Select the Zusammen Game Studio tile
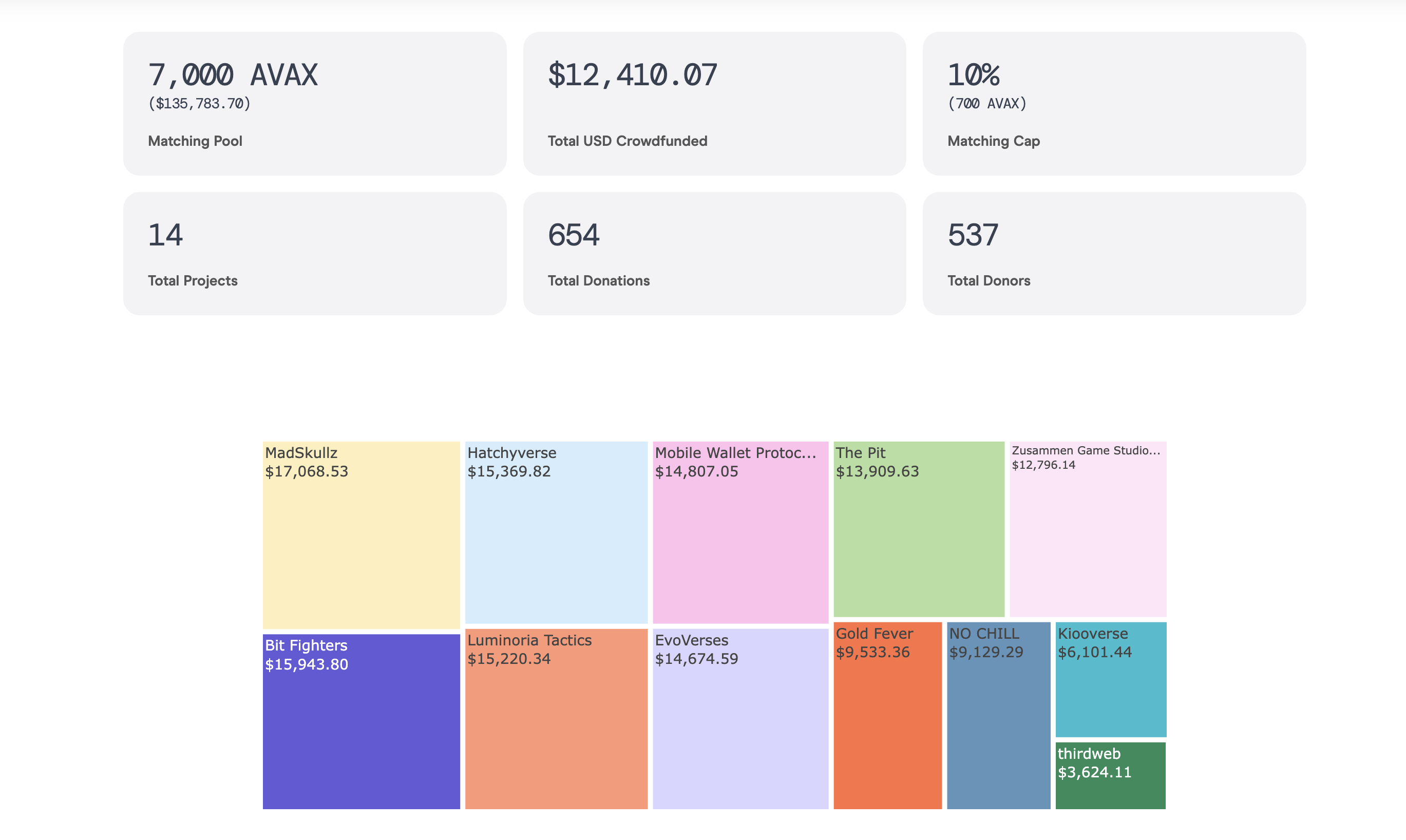This screenshot has height=840, width=1406. point(1087,529)
